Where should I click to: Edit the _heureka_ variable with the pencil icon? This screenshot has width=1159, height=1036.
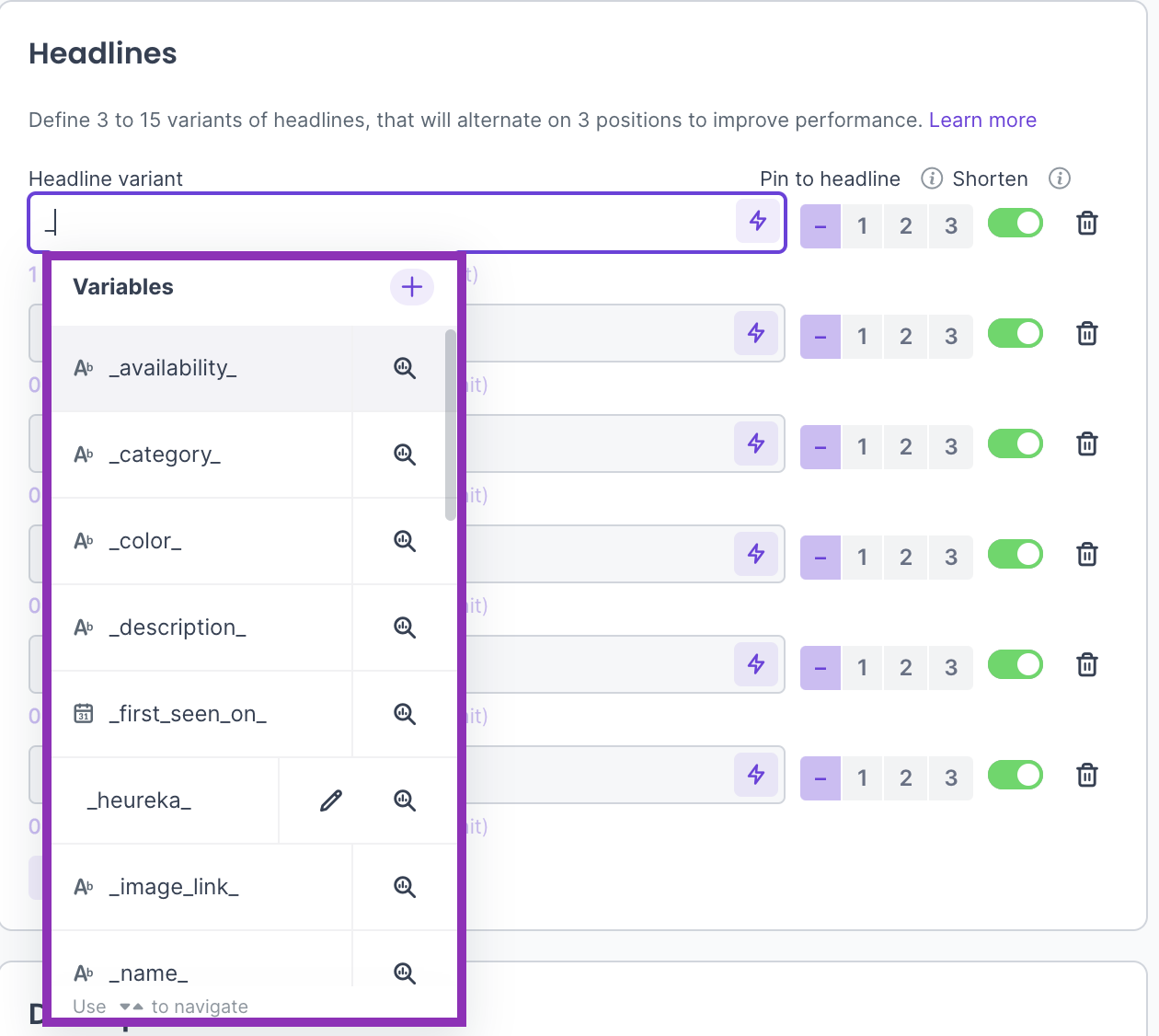coord(331,800)
